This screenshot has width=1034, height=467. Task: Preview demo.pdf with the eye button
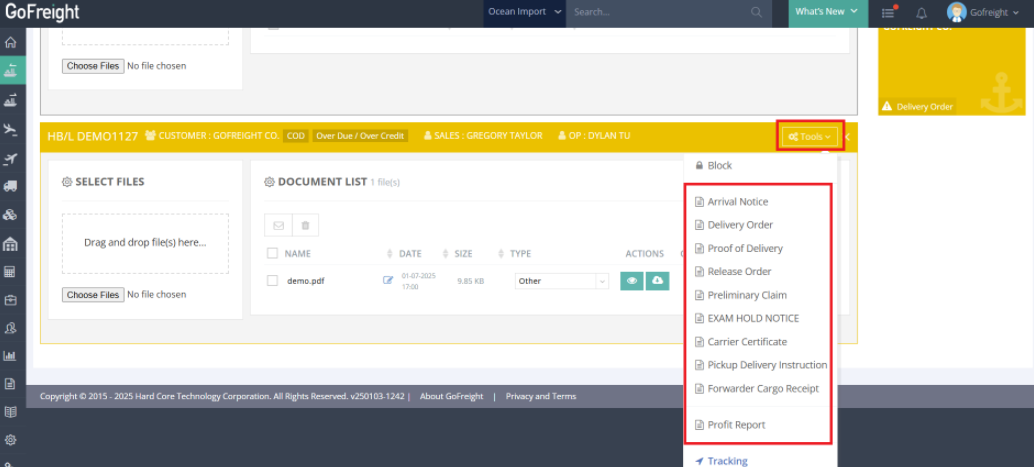tap(631, 281)
